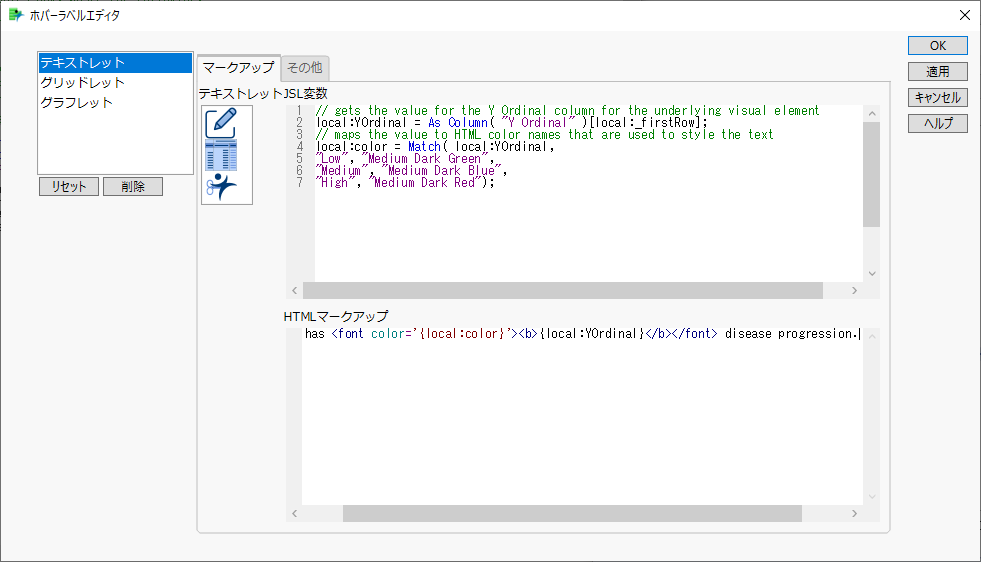Viewport: 981px width, 562px height.
Task: Open the その他 tab
Action: click(305, 68)
